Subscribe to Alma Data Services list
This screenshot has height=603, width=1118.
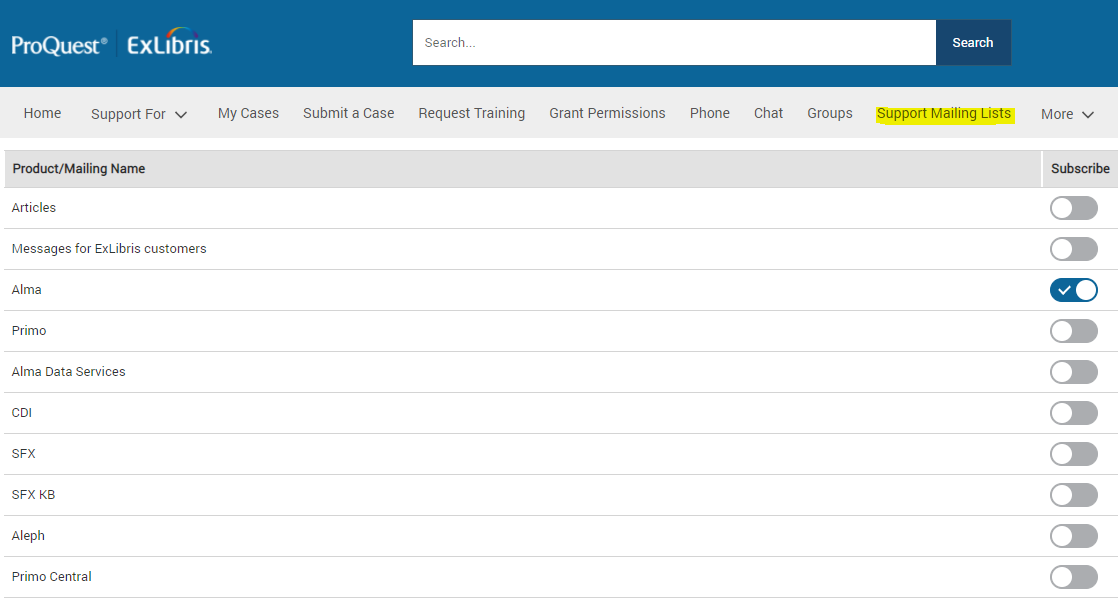point(1073,372)
